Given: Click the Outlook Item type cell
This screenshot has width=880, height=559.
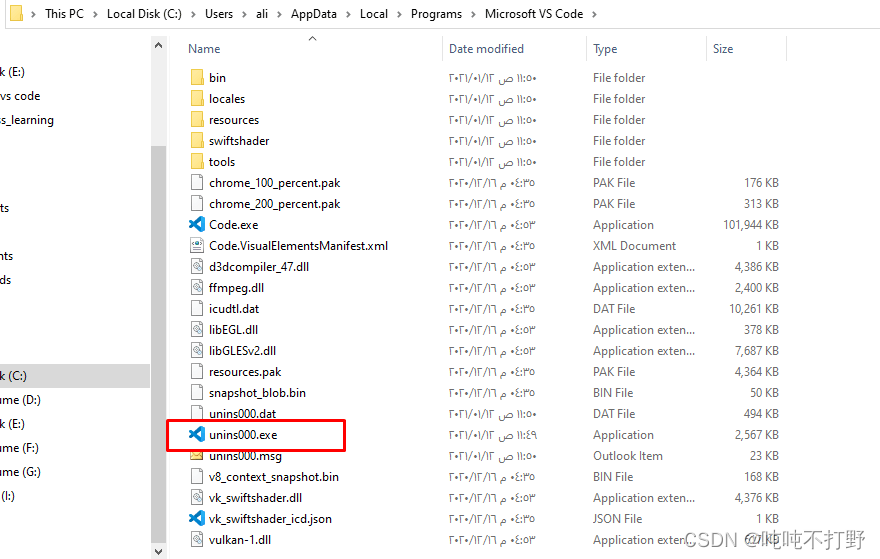Looking at the screenshot, I should pyautogui.click(x=627, y=456).
